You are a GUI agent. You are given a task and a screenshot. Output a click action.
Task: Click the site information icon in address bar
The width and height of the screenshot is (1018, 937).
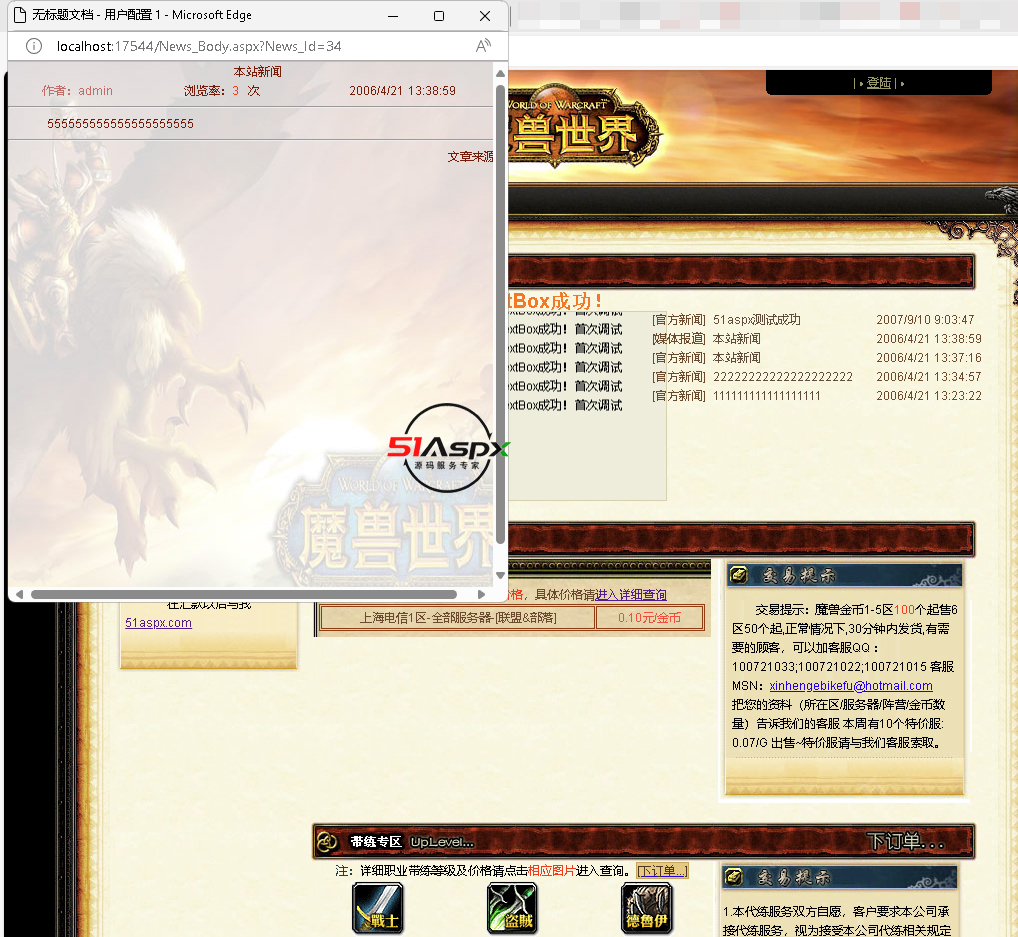click(x=34, y=46)
